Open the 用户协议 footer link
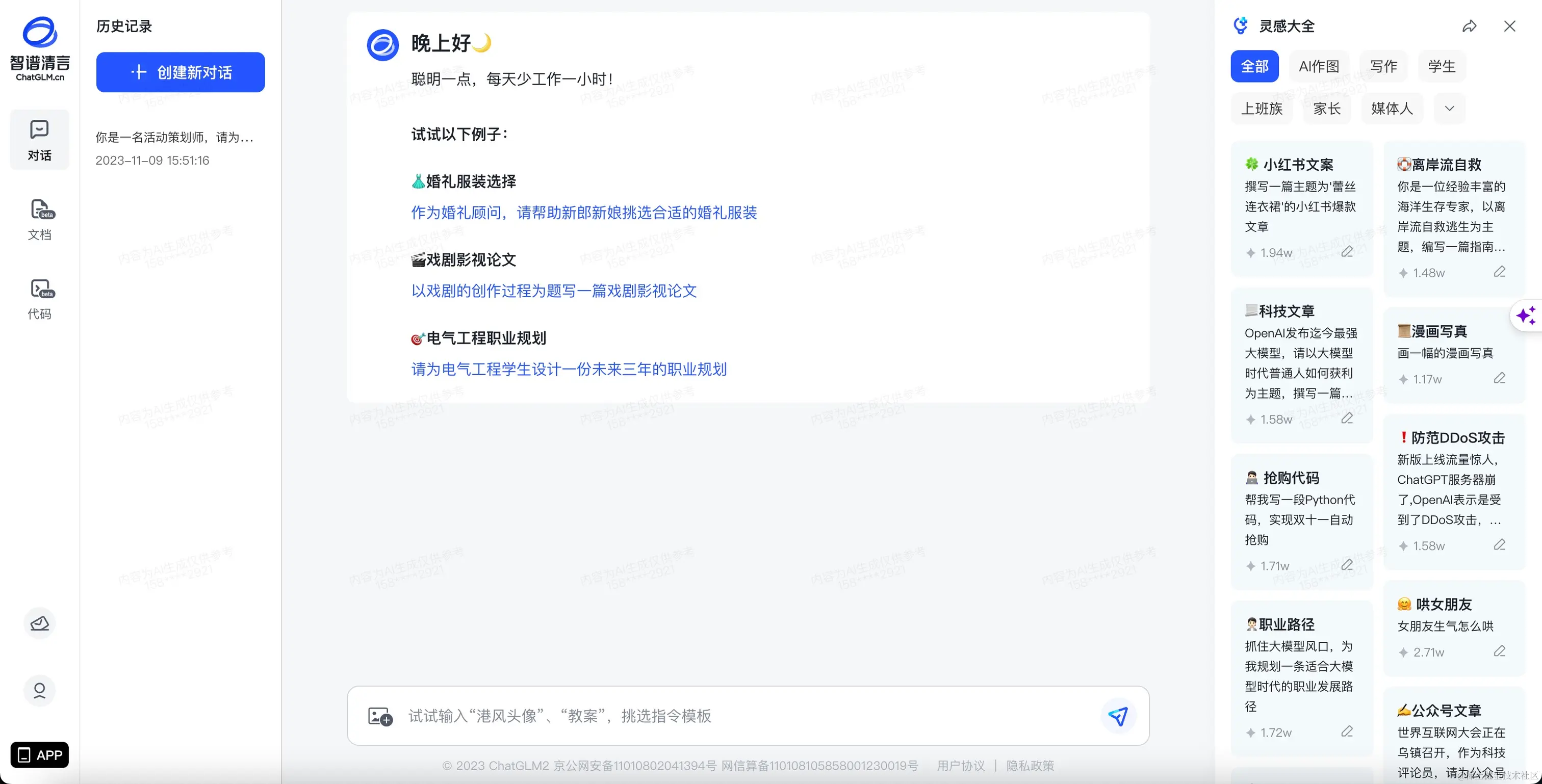The width and height of the screenshot is (1542, 784). (x=960, y=766)
